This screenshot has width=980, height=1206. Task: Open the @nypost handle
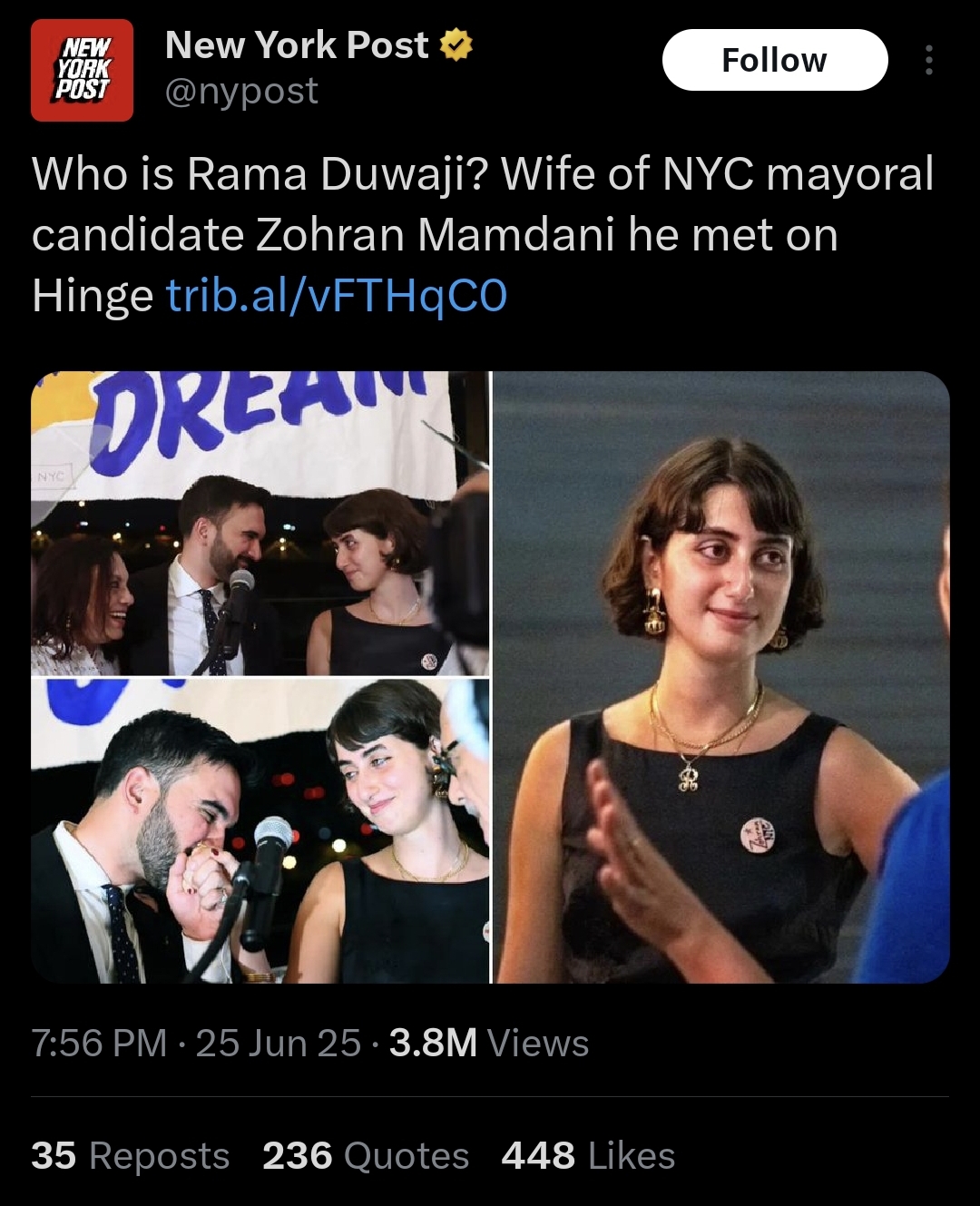tap(241, 92)
